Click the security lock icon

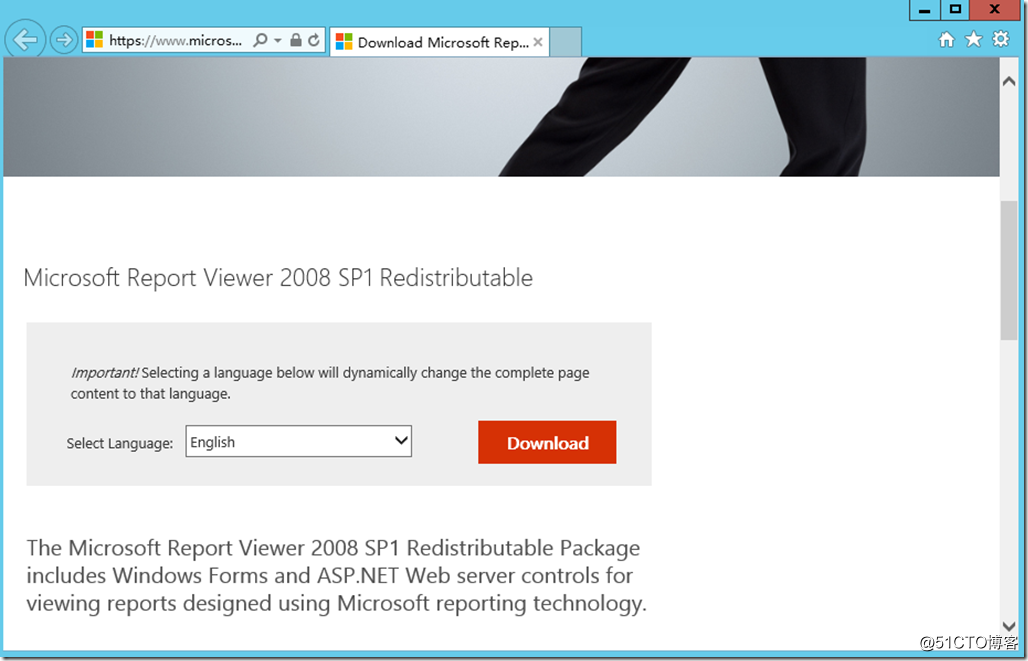coord(296,40)
